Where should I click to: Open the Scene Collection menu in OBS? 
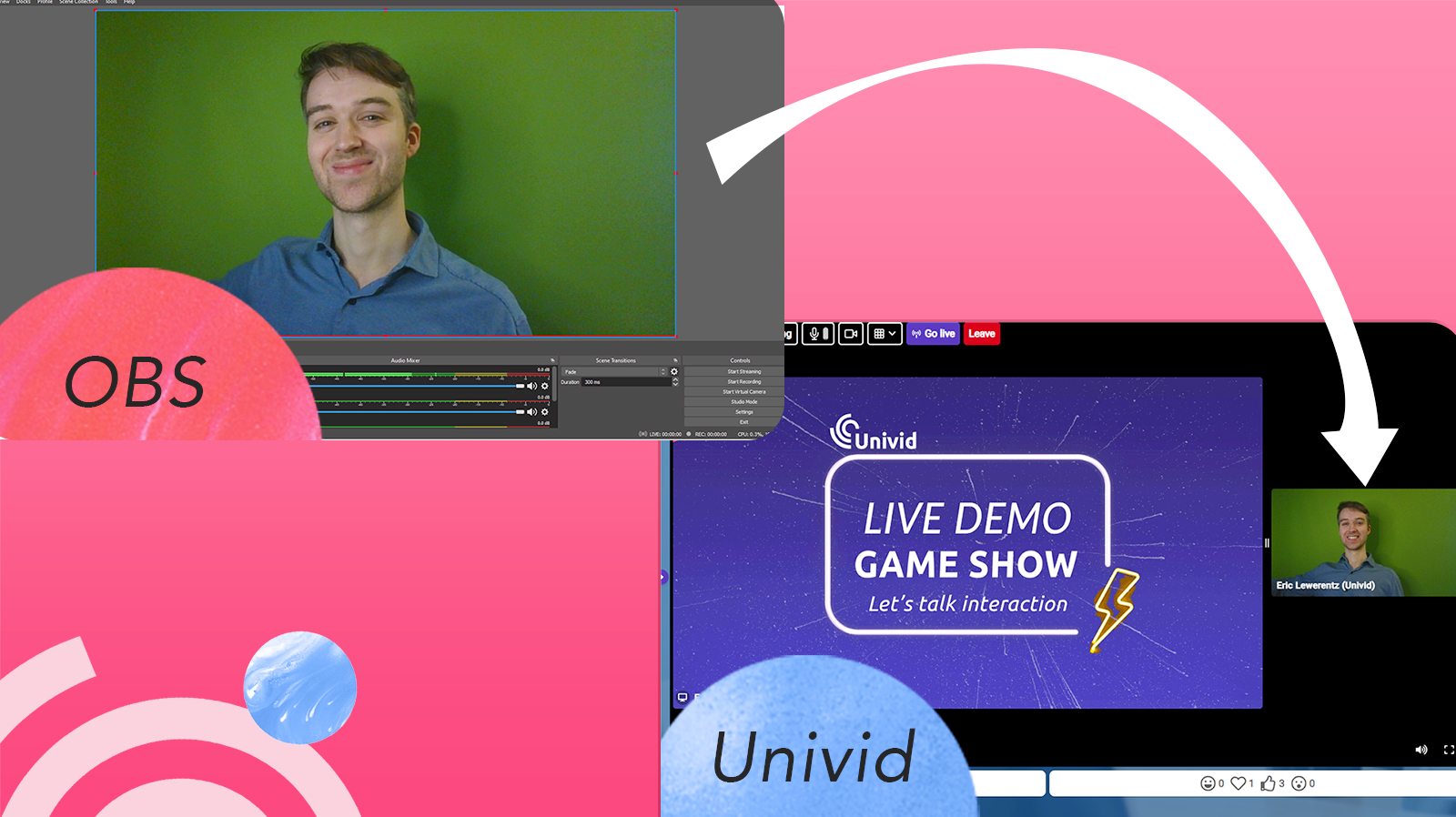click(x=79, y=2)
